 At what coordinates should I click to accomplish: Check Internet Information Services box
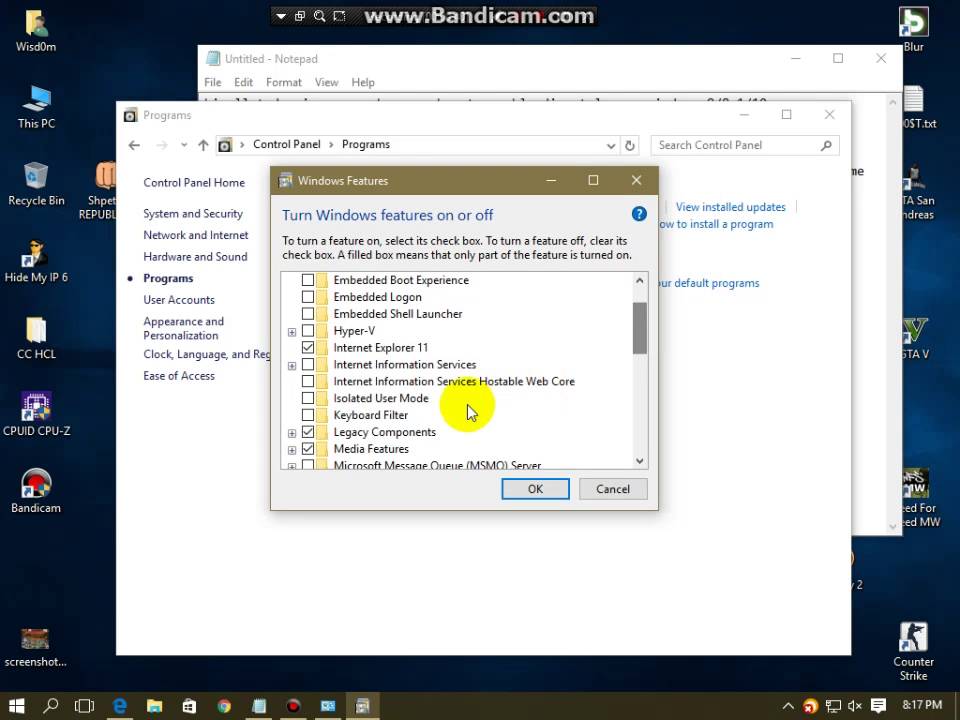click(308, 364)
